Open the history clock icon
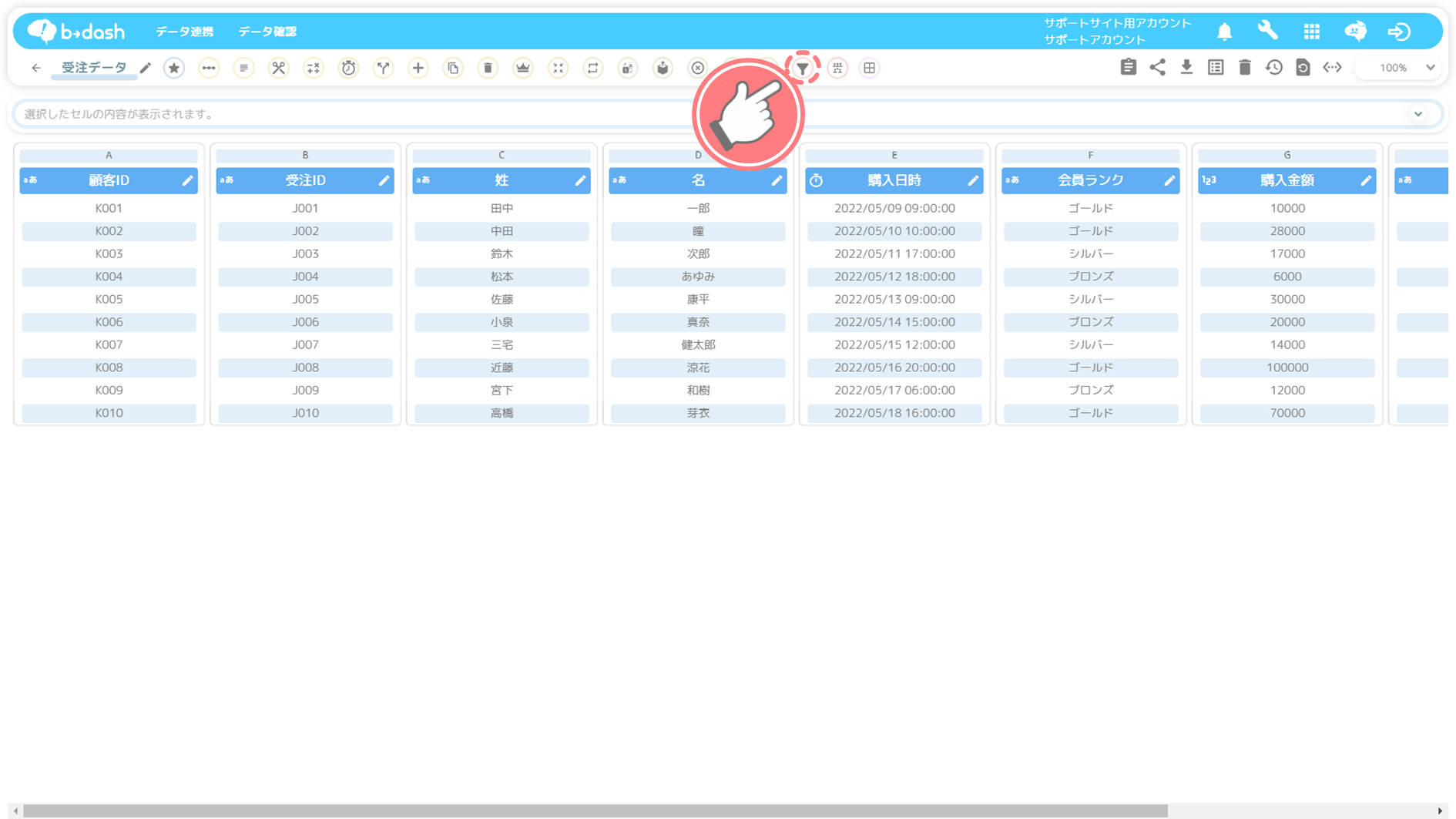1456x819 pixels. click(1274, 67)
